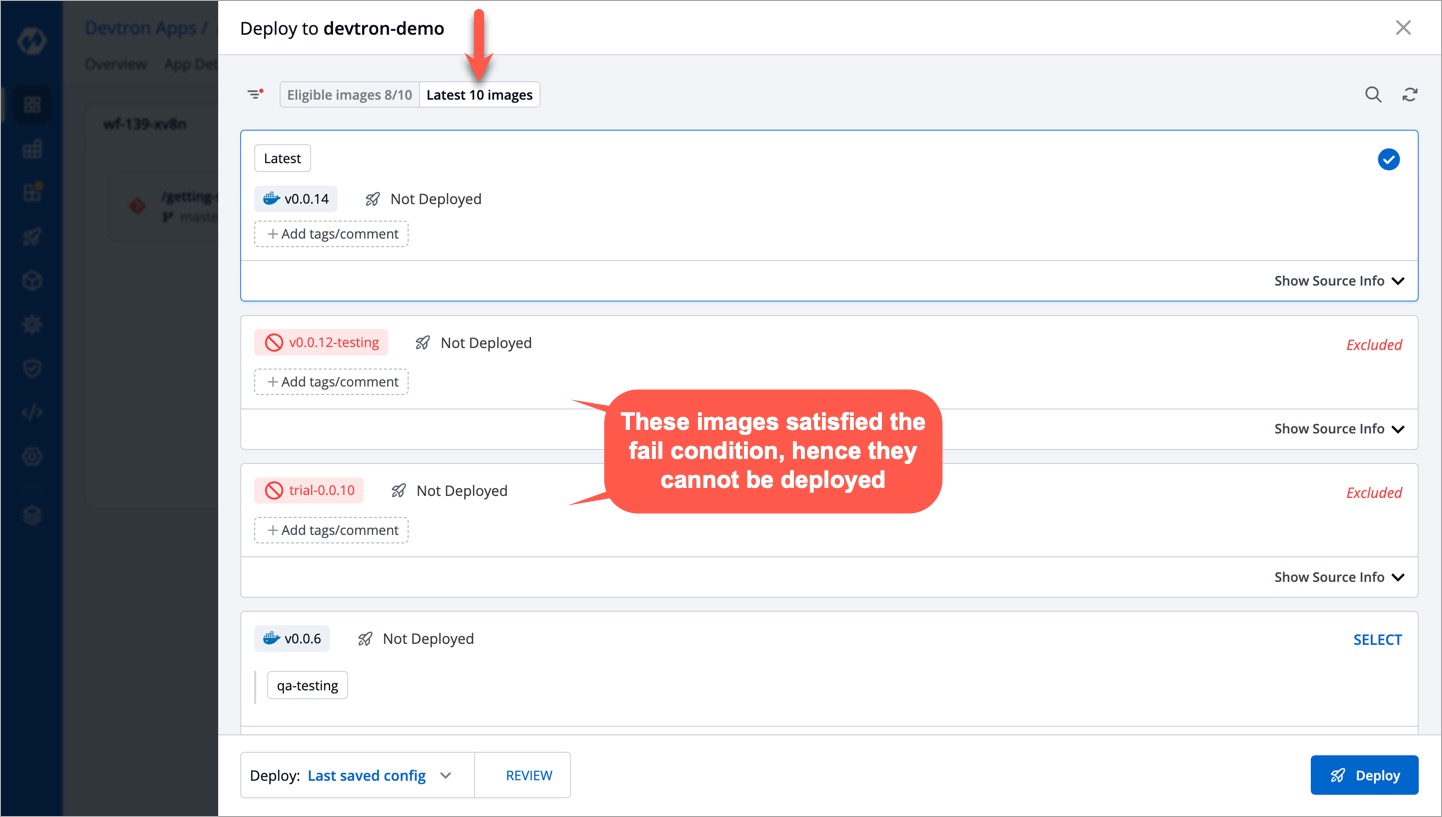1442x817 pixels.
Task: Expand Show Source Info for v0.0.12-testing
Action: [1339, 429]
